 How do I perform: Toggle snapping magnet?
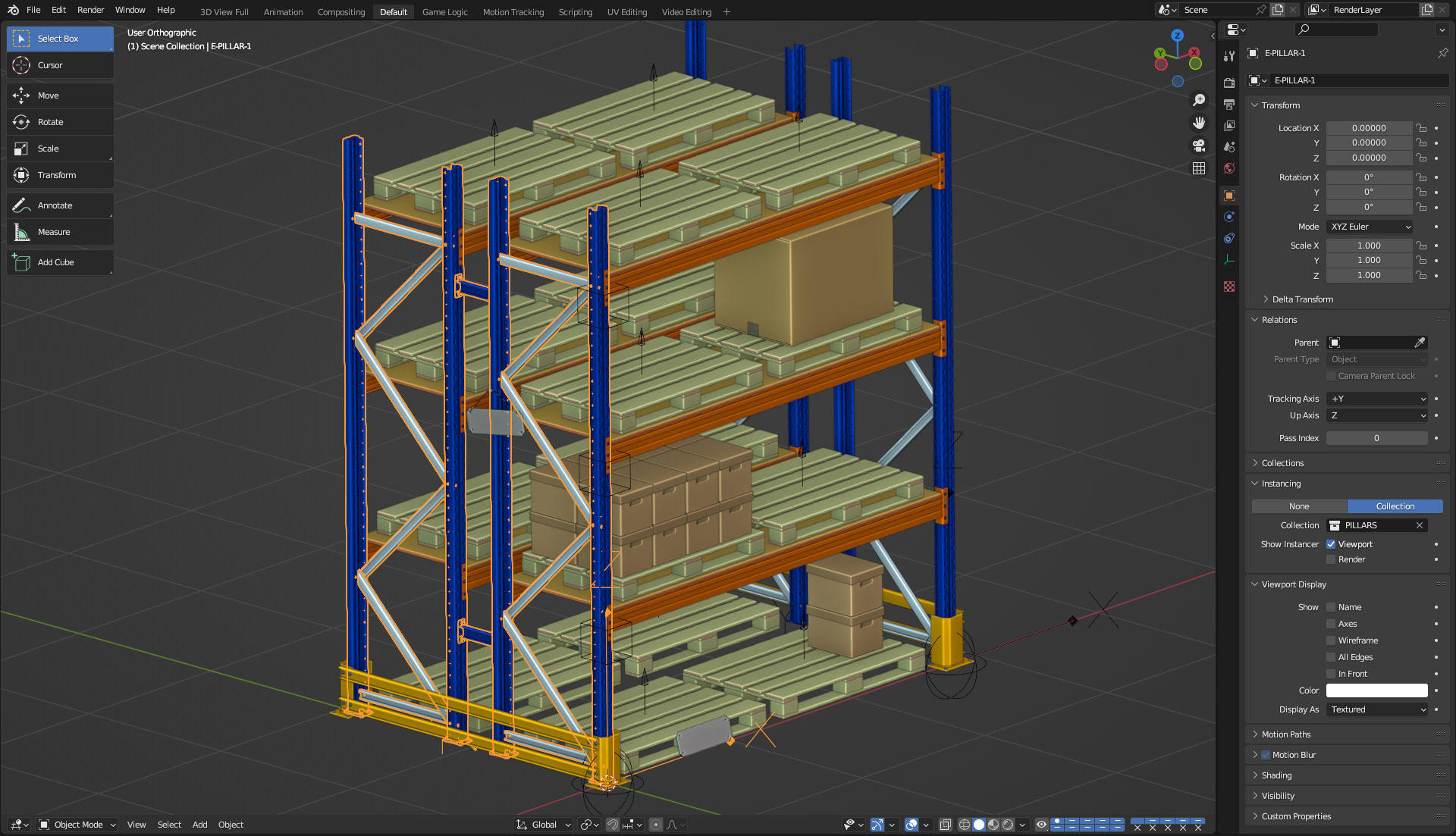(613, 825)
